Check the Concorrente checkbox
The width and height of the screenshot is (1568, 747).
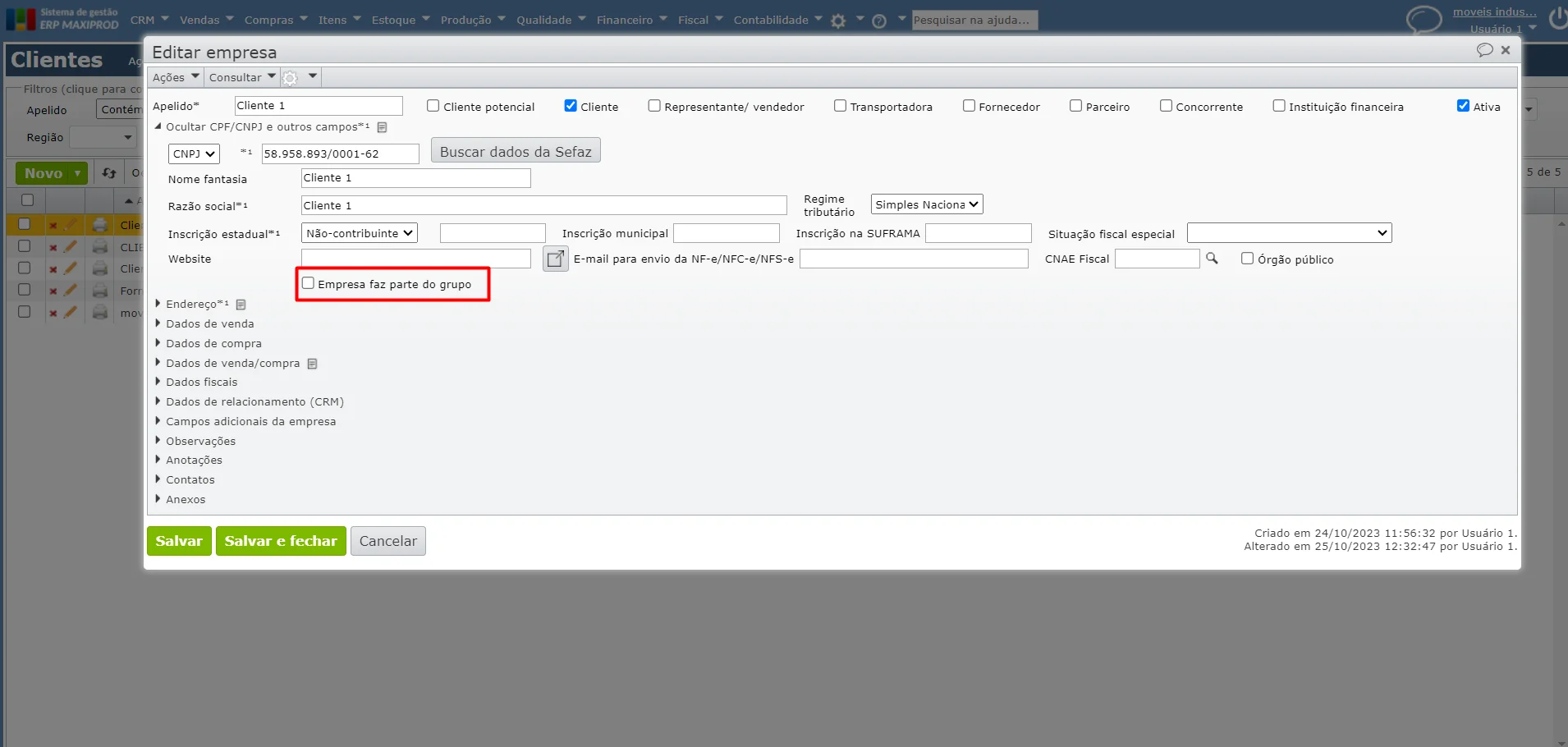[x=1166, y=106]
